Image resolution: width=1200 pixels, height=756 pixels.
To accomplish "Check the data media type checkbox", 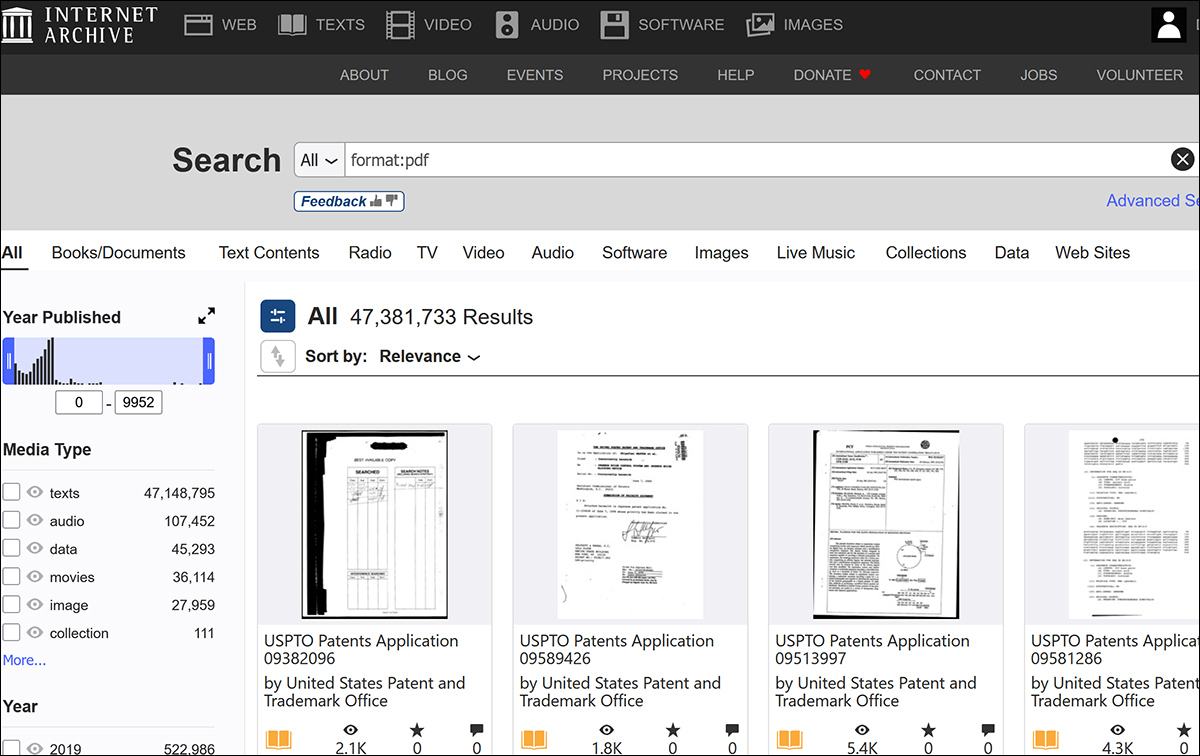I will click(12, 548).
